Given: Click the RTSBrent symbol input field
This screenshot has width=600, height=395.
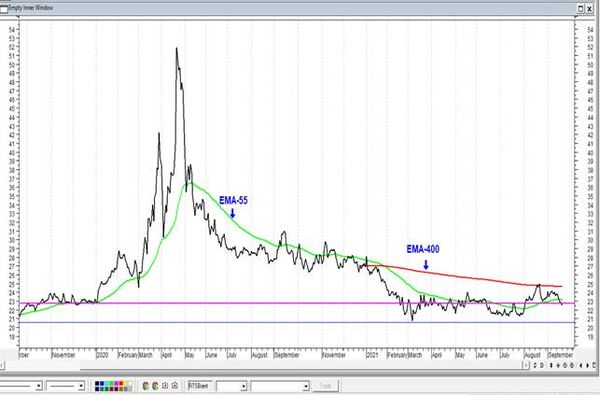Looking at the screenshot, I should click(x=199, y=386).
